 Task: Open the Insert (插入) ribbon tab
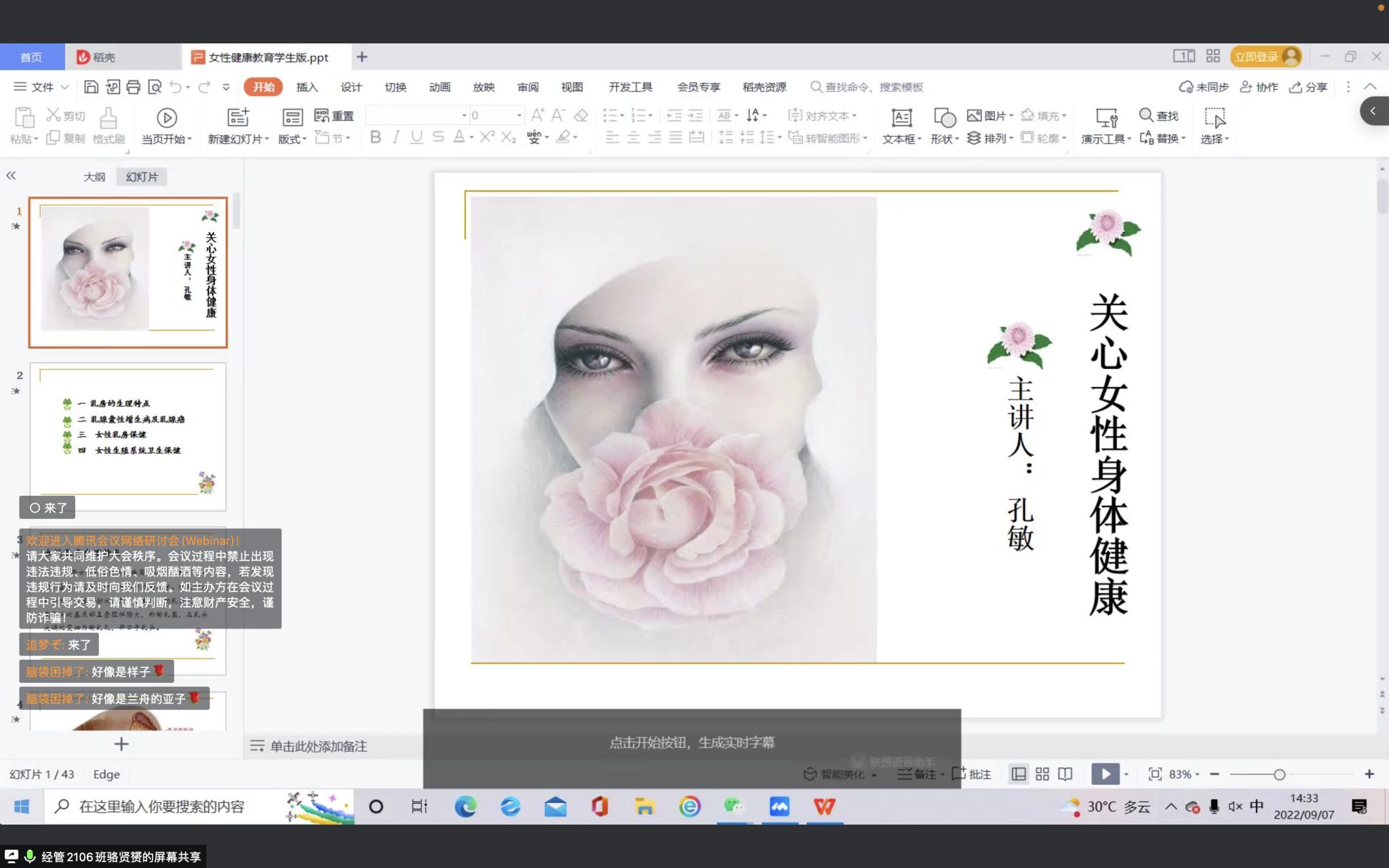(x=307, y=87)
